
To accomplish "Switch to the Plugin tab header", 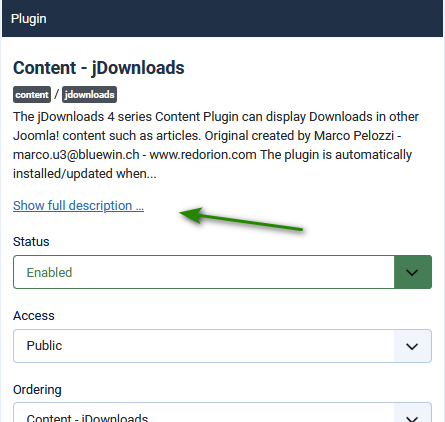I will coord(29,19).
